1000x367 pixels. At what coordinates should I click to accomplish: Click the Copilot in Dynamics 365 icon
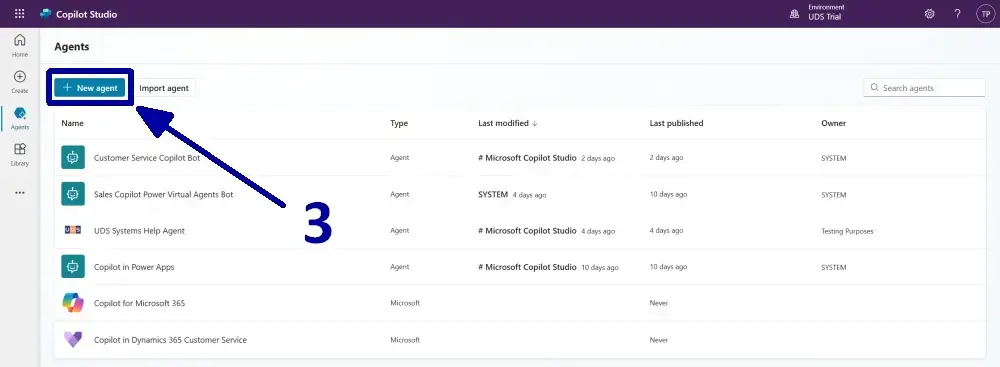coord(73,340)
